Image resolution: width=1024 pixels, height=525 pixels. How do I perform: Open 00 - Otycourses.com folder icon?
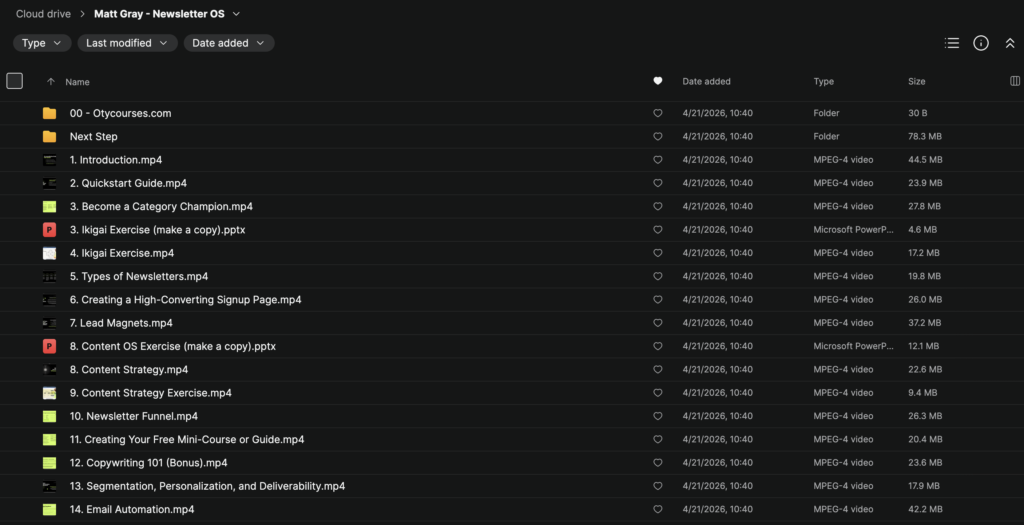coord(50,113)
